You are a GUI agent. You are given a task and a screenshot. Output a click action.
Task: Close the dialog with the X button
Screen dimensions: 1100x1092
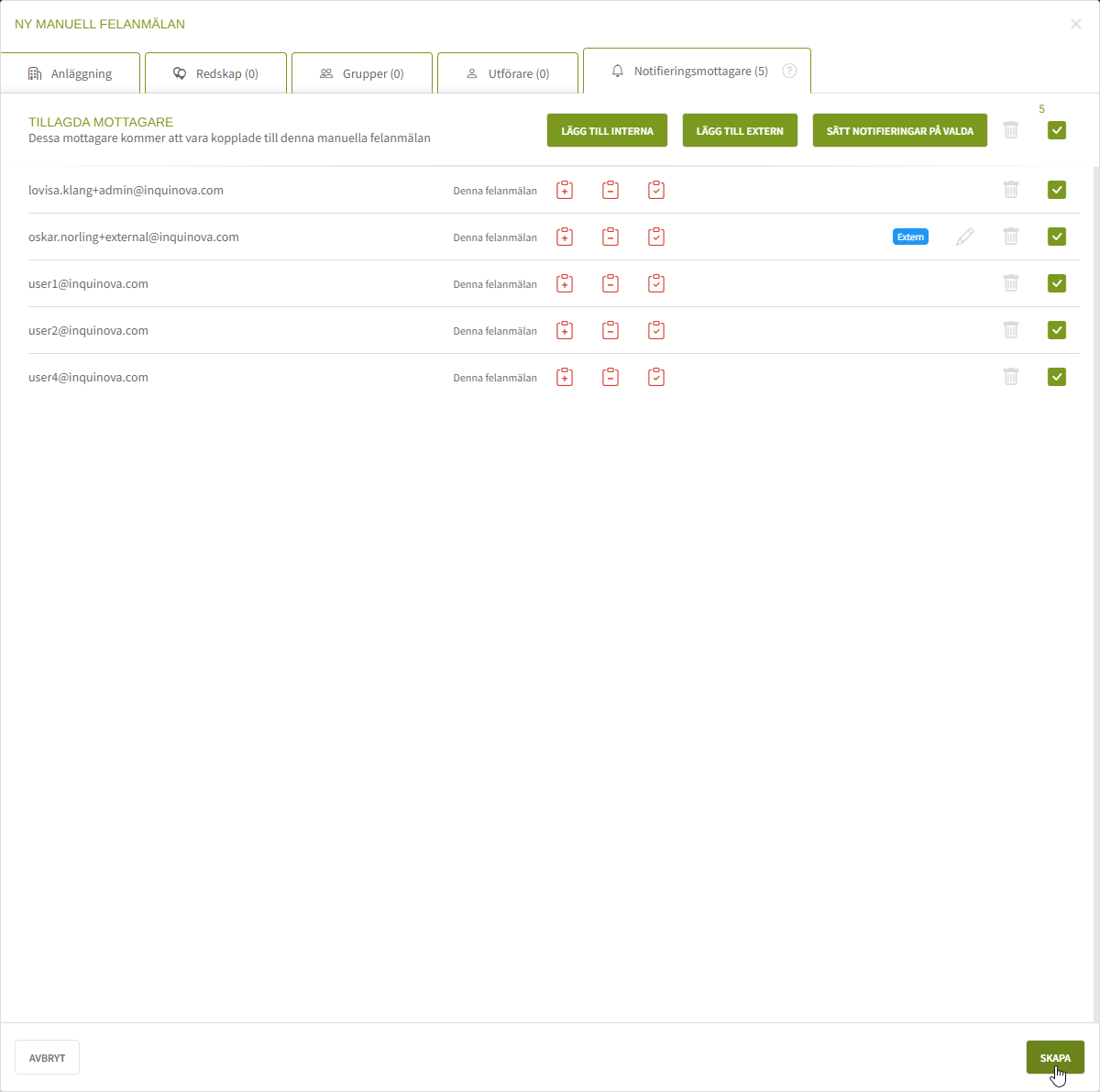(1076, 24)
